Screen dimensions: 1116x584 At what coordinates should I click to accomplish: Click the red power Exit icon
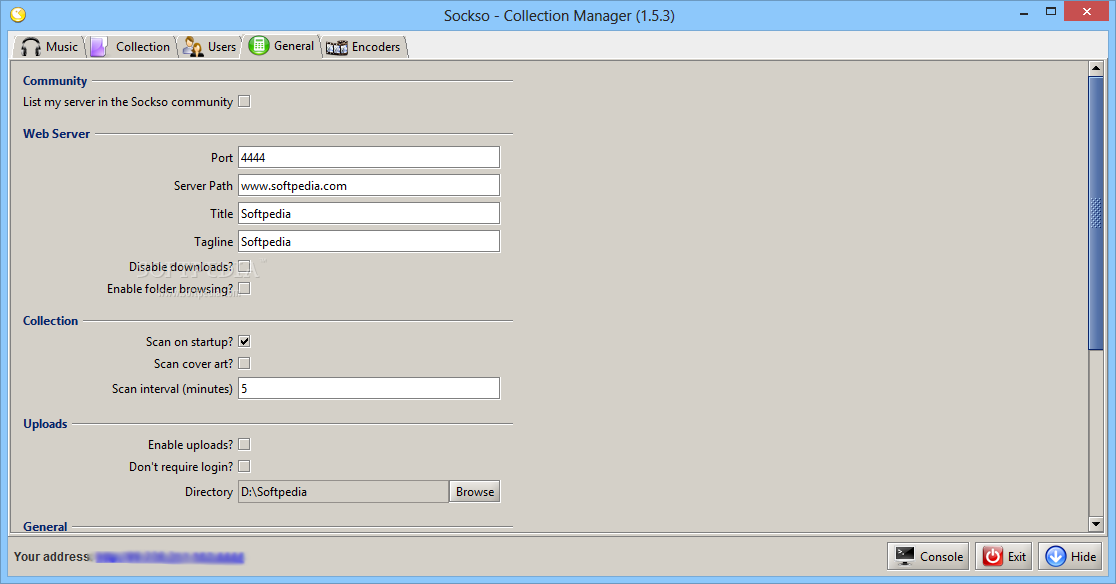coord(992,556)
